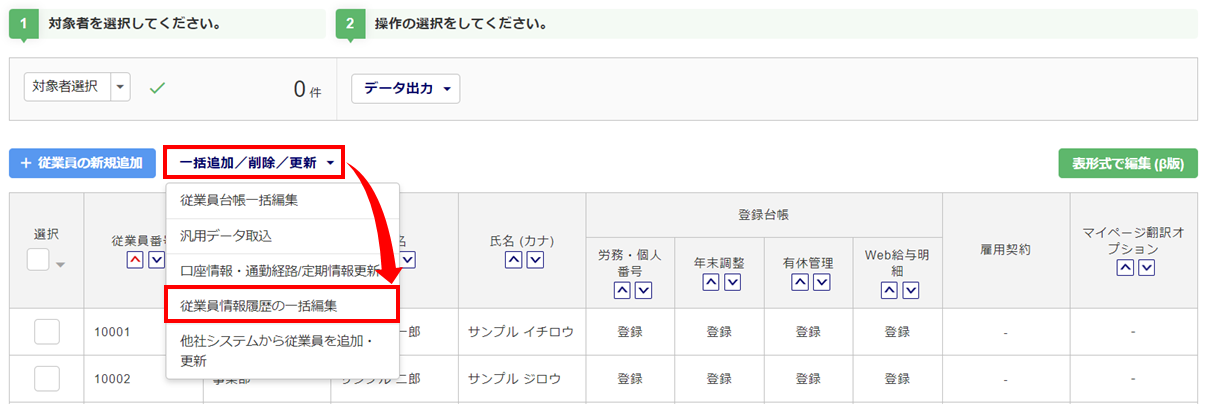Sort Web給与明細 column descending
Viewport: 1210px width, 404px height.
tap(910, 290)
